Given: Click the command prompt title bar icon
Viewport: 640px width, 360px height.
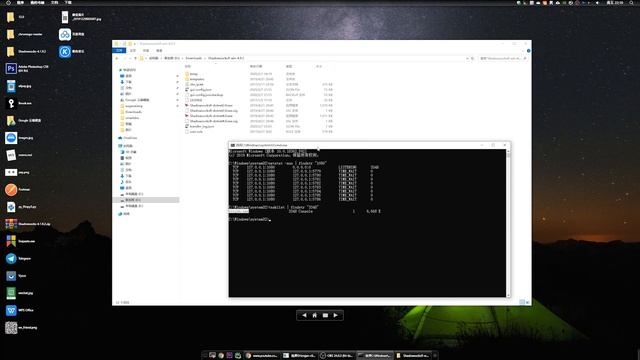Looking at the screenshot, I should [232, 145].
